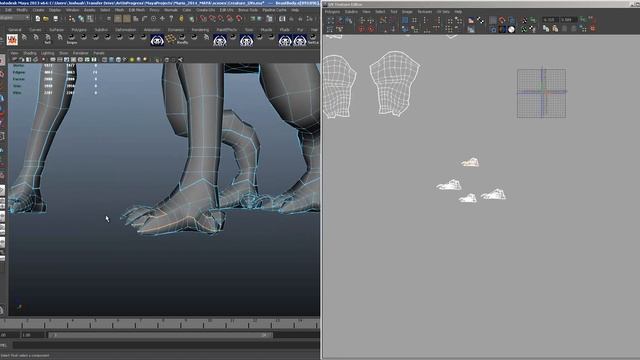Set viewport to smooth shade all
The image size is (640, 360).
tap(111, 59)
